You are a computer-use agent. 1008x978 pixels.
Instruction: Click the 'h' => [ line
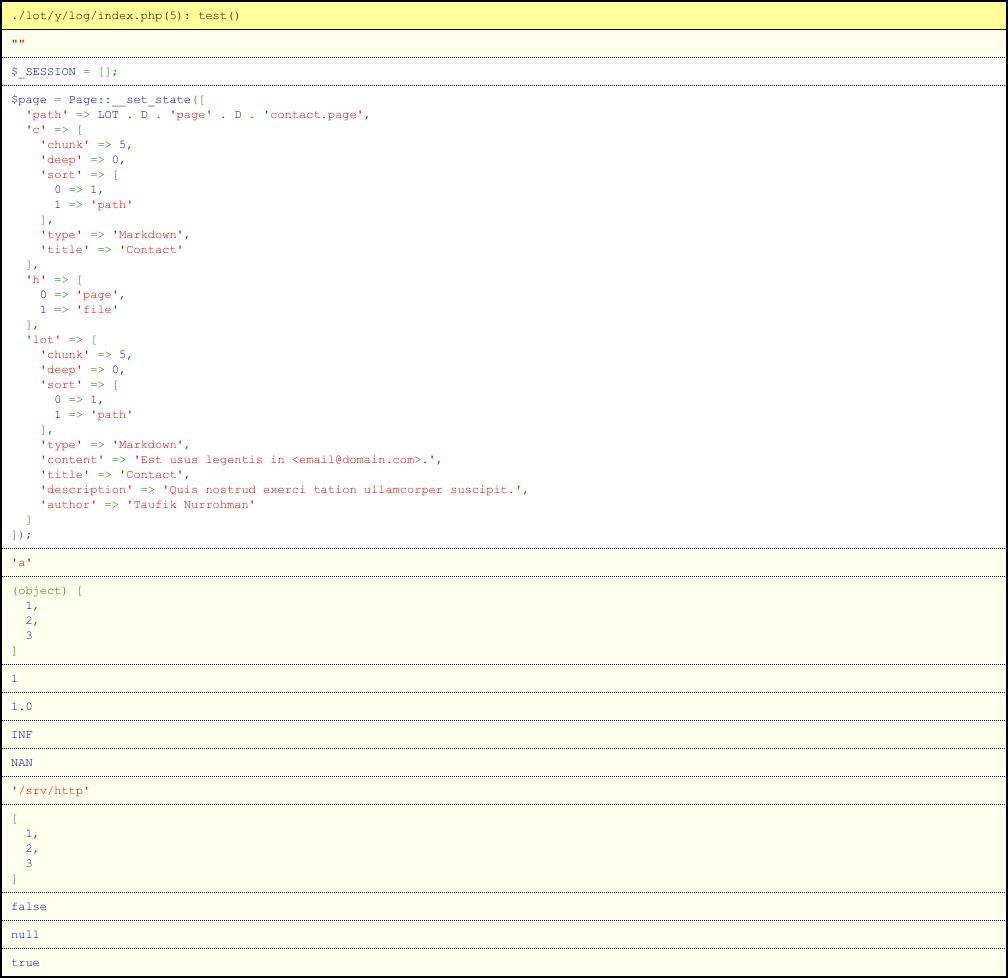pos(54,280)
